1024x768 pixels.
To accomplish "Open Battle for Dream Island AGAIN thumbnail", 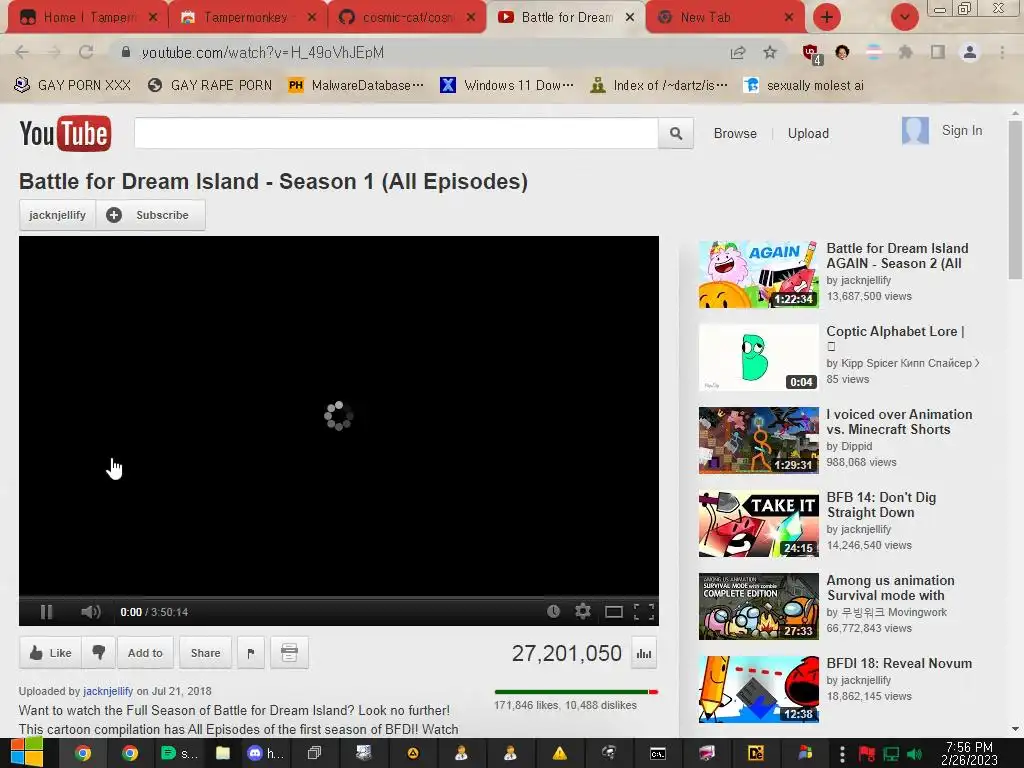I will [758, 274].
